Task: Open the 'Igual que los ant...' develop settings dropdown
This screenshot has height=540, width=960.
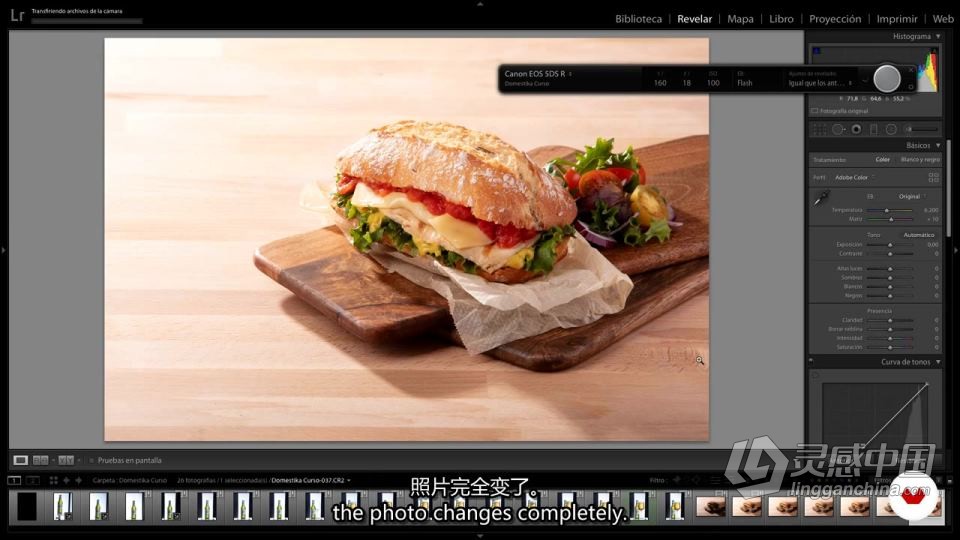Action: tap(820, 83)
